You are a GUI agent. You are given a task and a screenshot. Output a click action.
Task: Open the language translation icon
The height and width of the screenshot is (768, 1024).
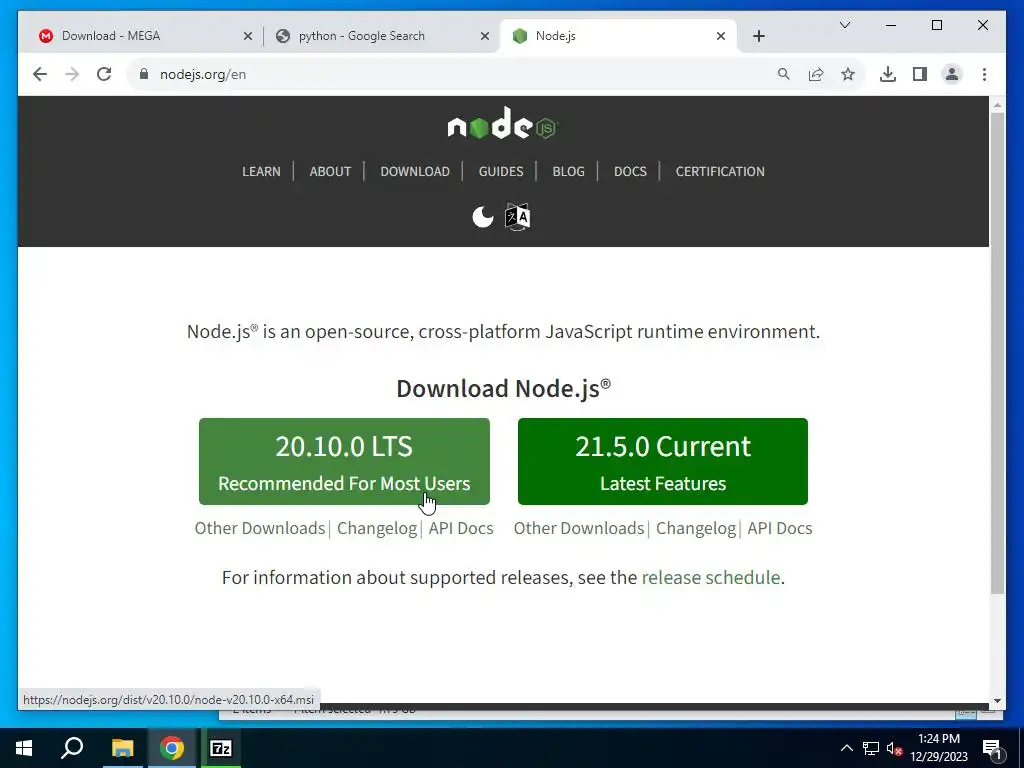click(517, 217)
